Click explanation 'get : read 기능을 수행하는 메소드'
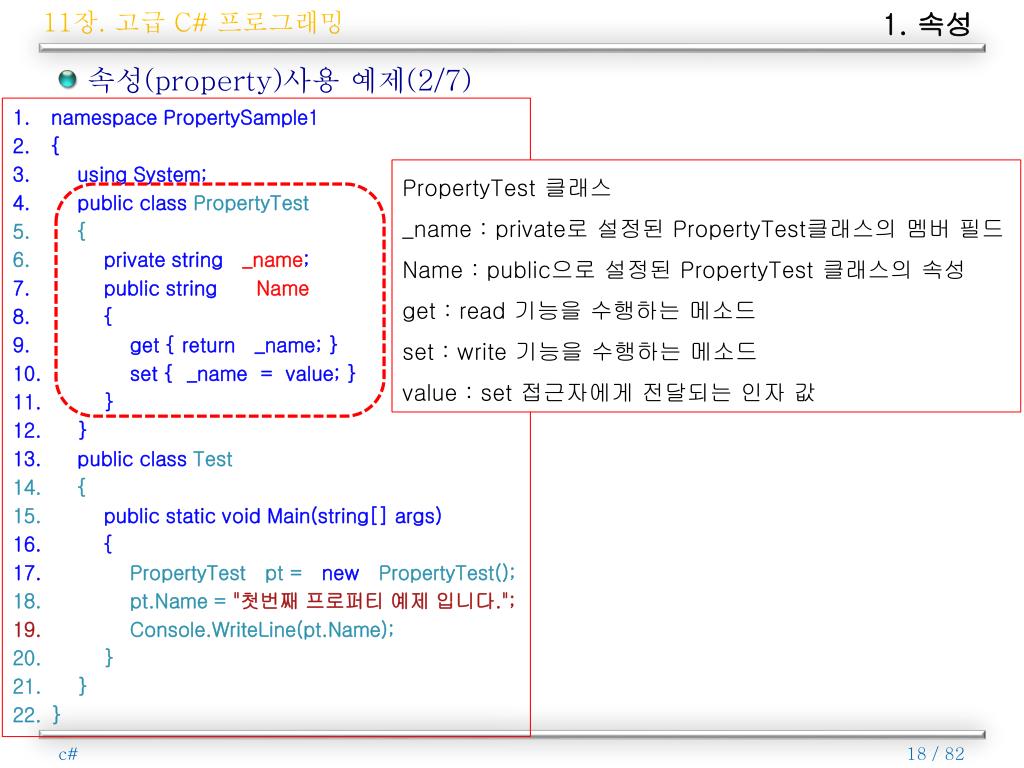Image resolution: width=1024 pixels, height=768 pixels. 579,311
